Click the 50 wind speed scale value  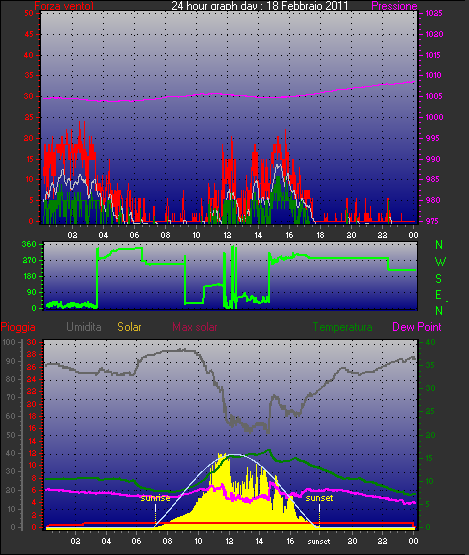tap(29, 13)
